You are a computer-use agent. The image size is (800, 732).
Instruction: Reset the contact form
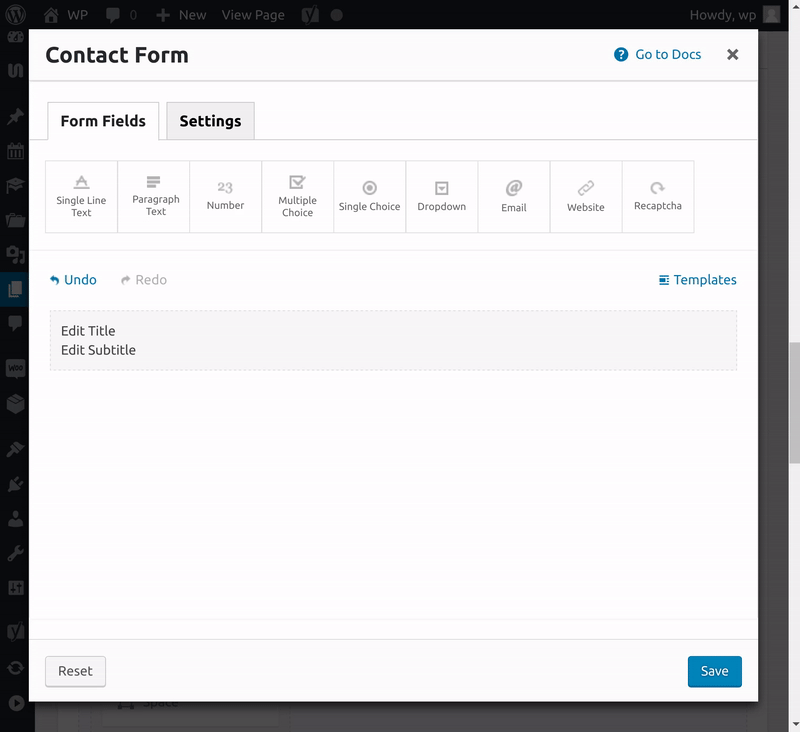[x=75, y=671]
